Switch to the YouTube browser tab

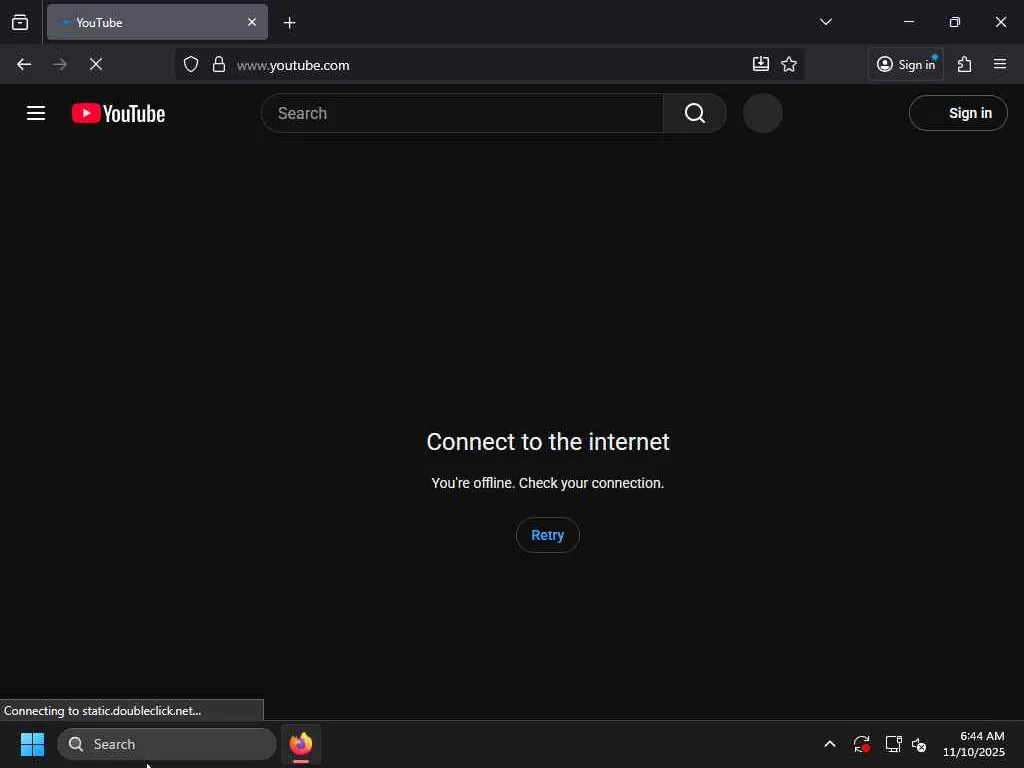tap(157, 22)
